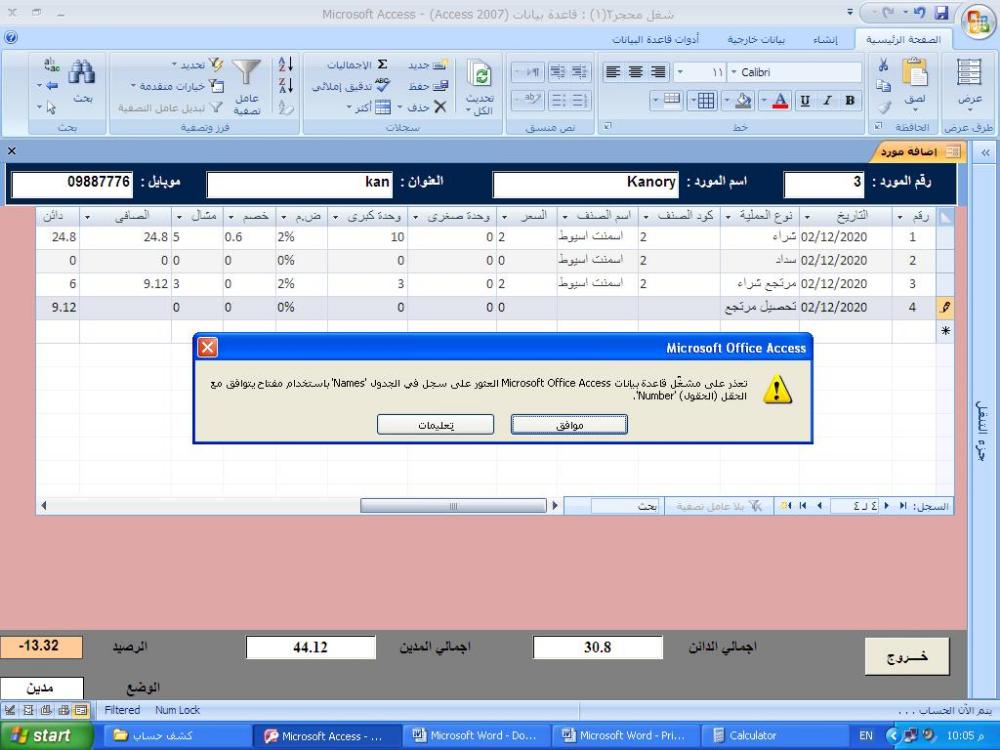1000x750 pixels.
Task: Open the font size 11 dropdown
Action: [x=680, y=72]
